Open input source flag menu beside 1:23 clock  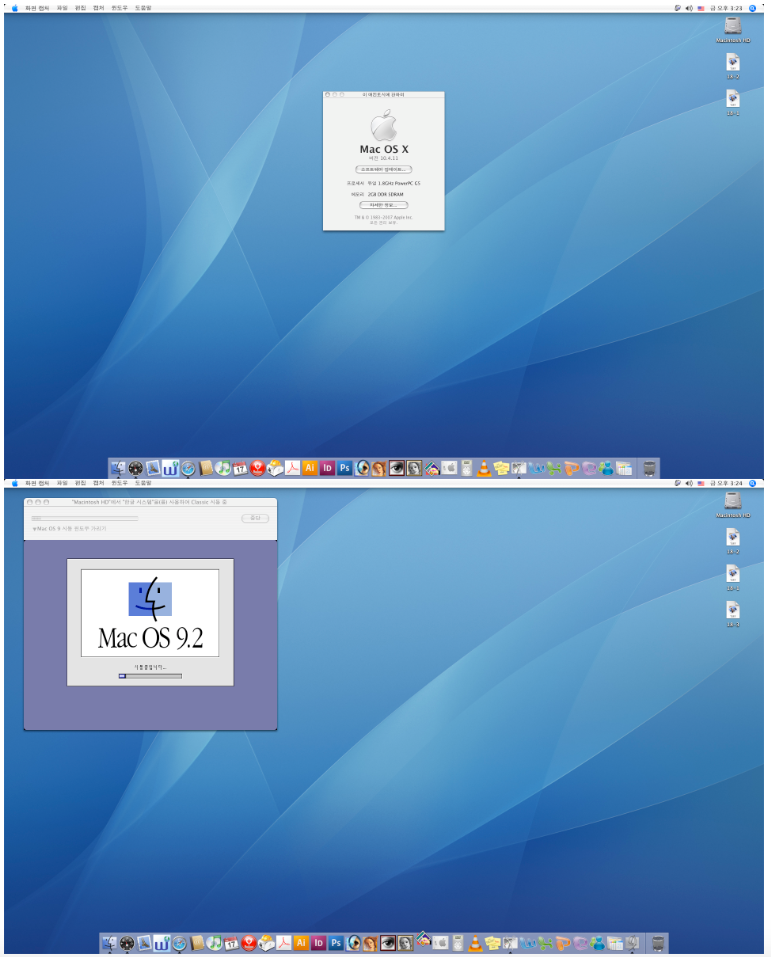[x=701, y=7]
